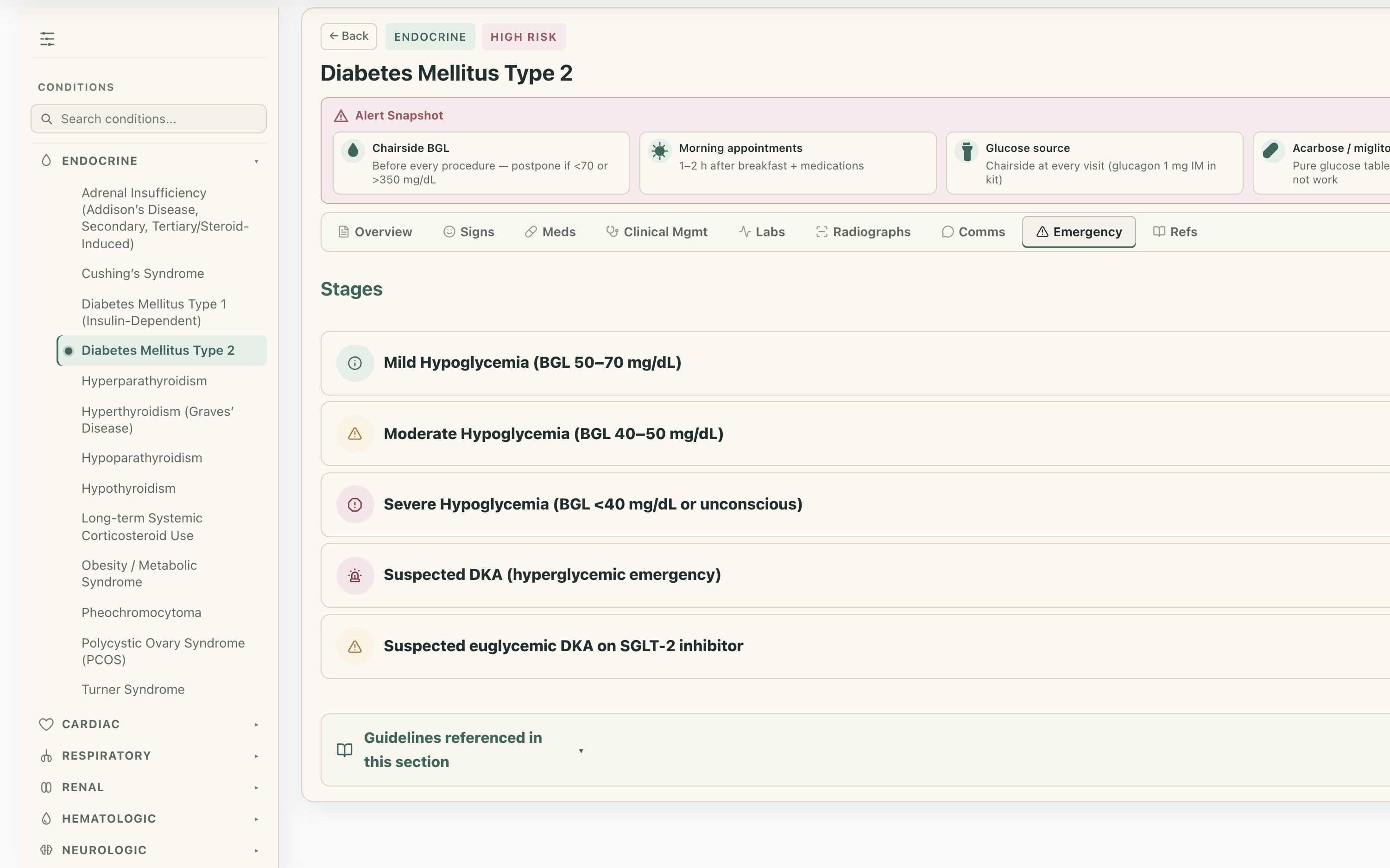Image resolution: width=1390 pixels, height=868 pixels.
Task: Click the Moderate Hypoglycemia warning icon
Action: click(x=355, y=434)
